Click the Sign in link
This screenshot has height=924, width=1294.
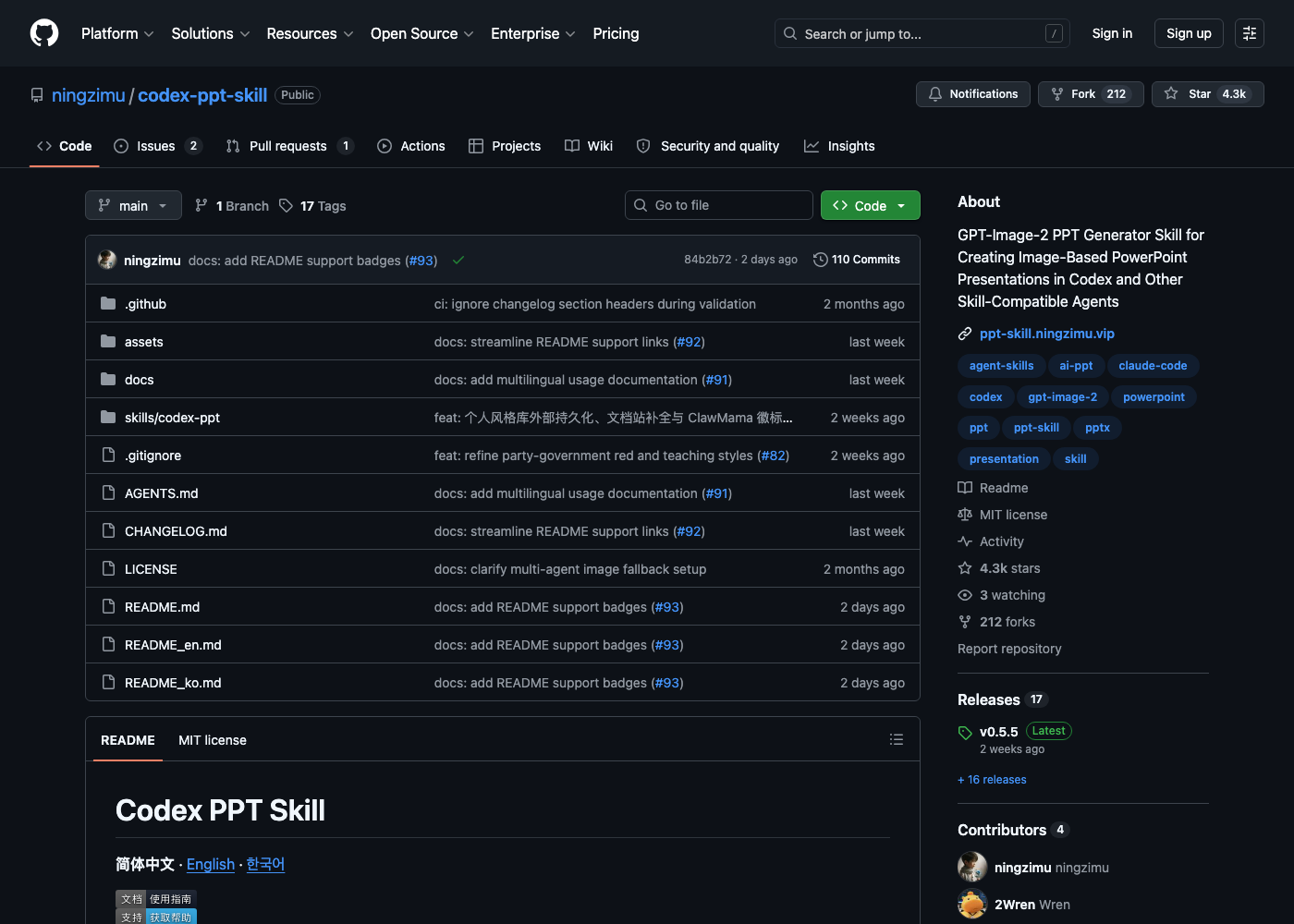[1112, 33]
